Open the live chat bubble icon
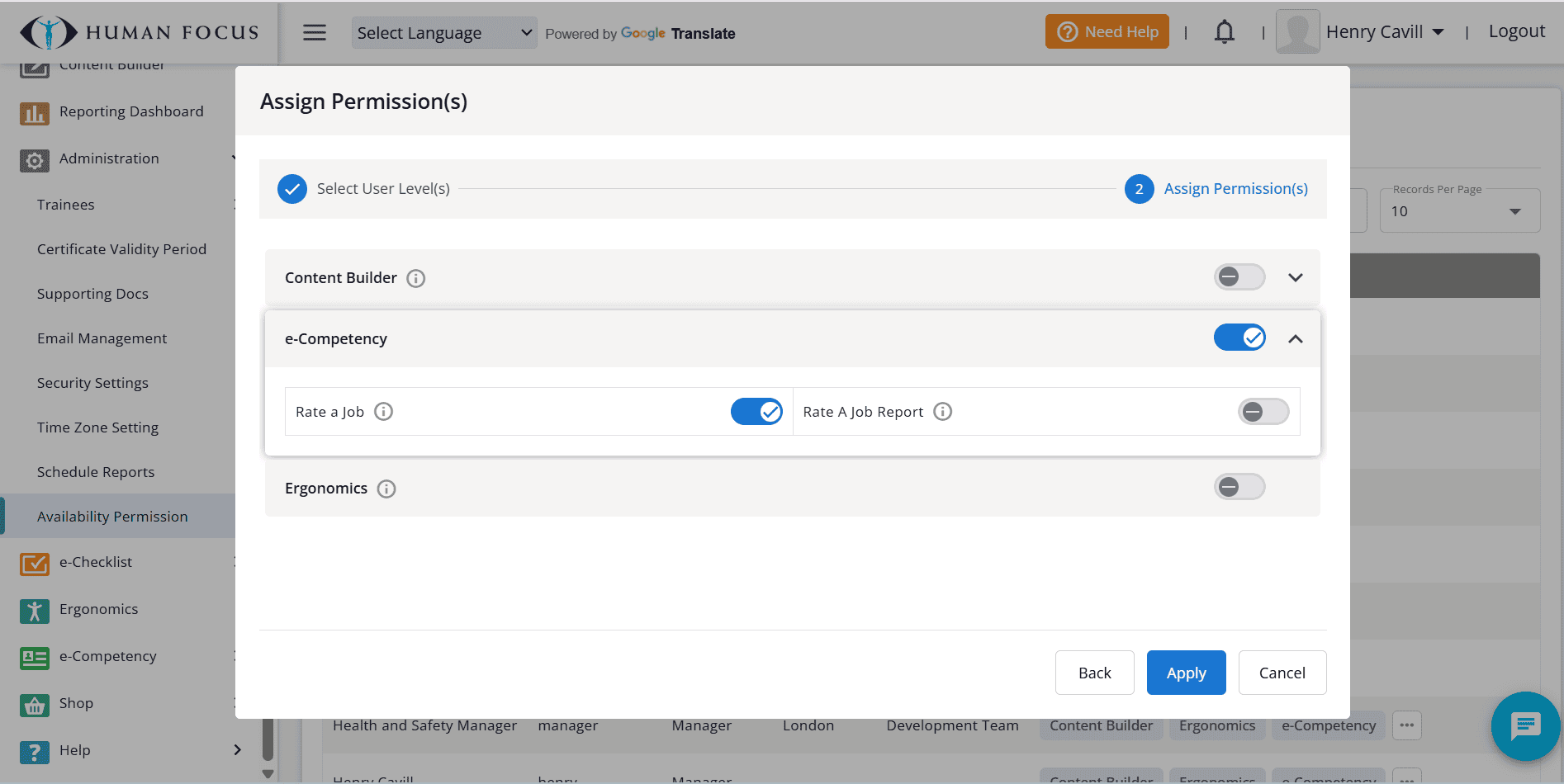The width and height of the screenshot is (1564, 784). pyautogui.click(x=1524, y=726)
